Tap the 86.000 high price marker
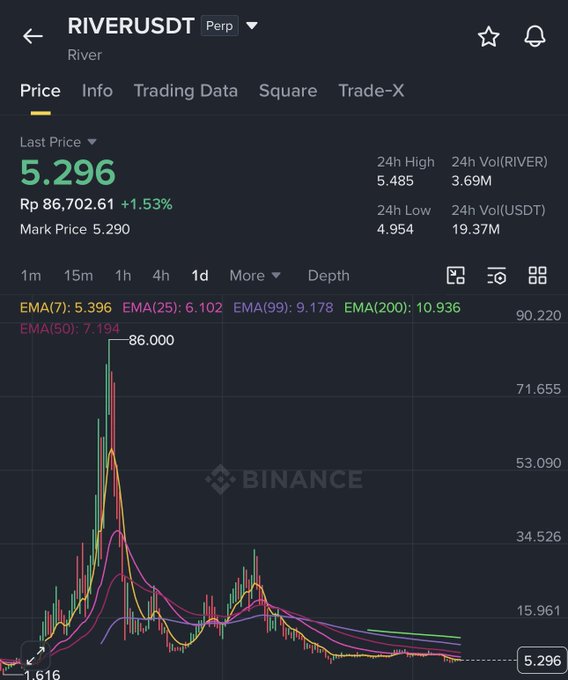Screen dimensions: 568x680 (151, 340)
